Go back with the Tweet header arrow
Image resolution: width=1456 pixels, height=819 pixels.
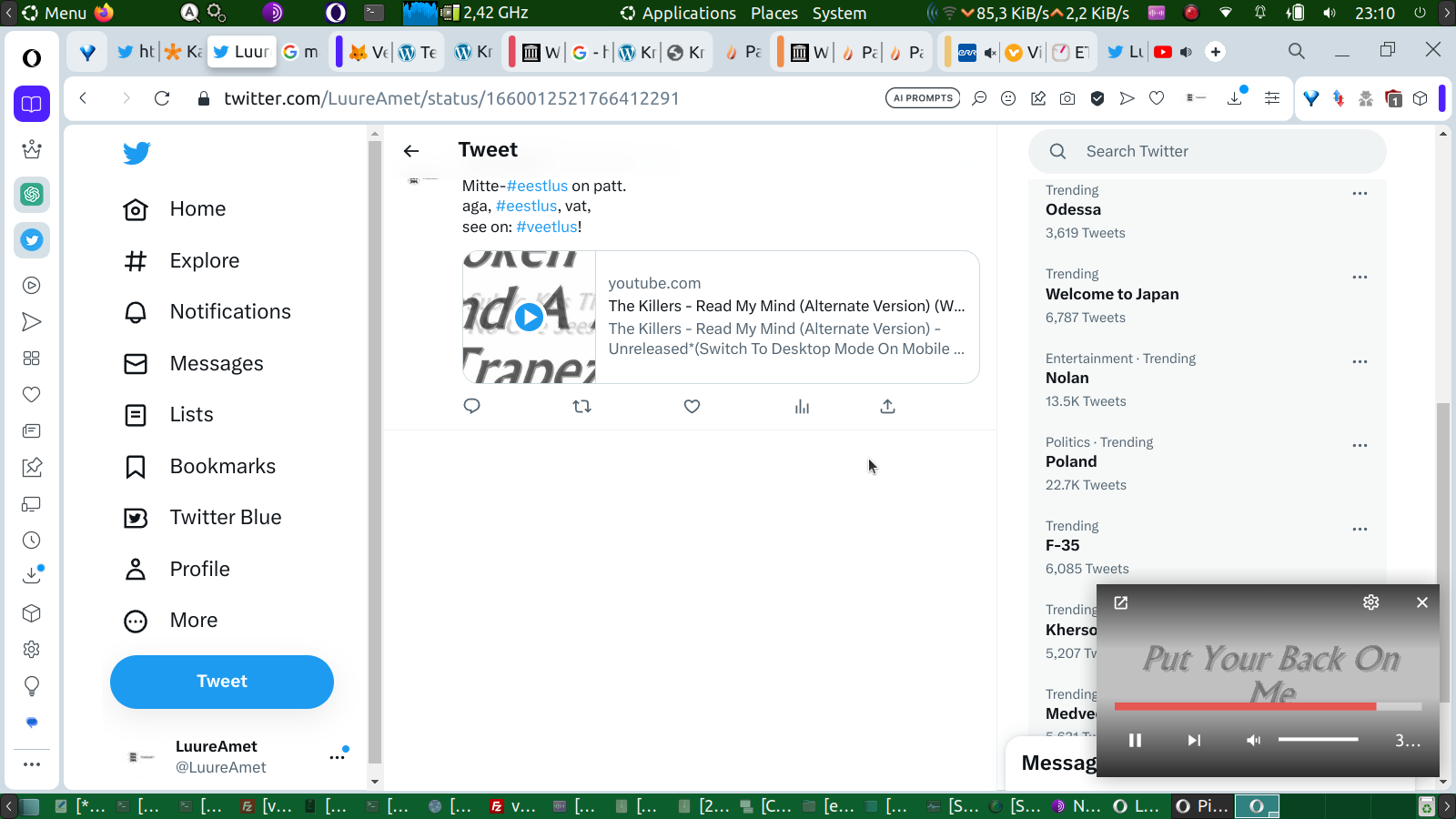[411, 151]
